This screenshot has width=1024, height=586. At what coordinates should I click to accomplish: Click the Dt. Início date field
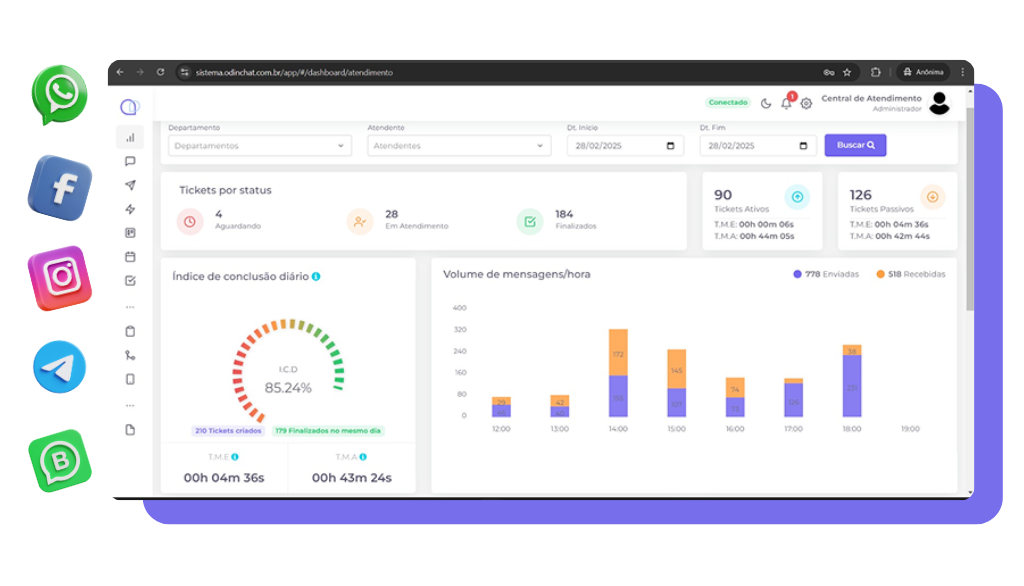625,146
